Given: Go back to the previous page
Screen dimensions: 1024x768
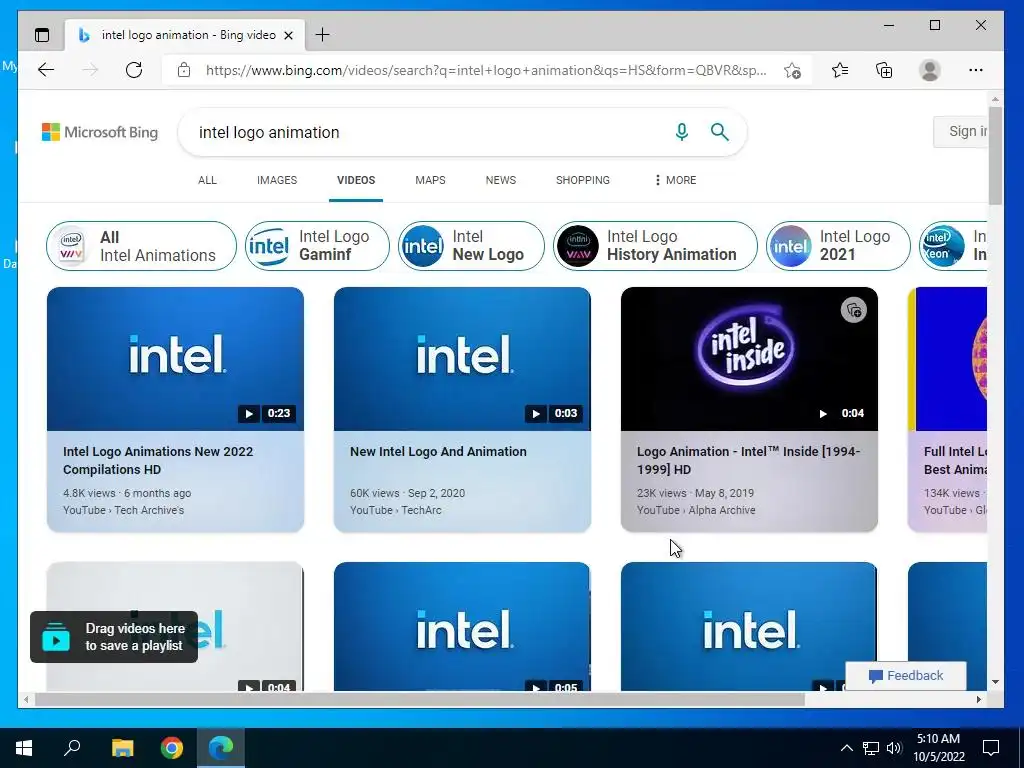Looking at the screenshot, I should [46, 70].
